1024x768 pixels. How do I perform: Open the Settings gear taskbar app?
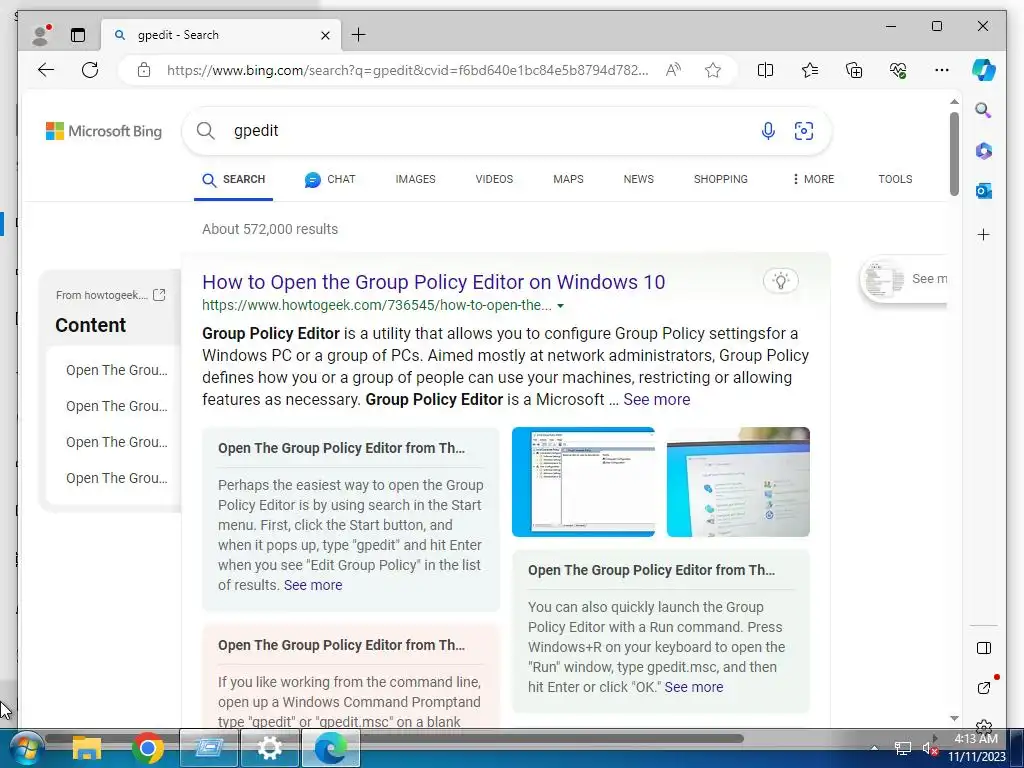(x=270, y=748)
